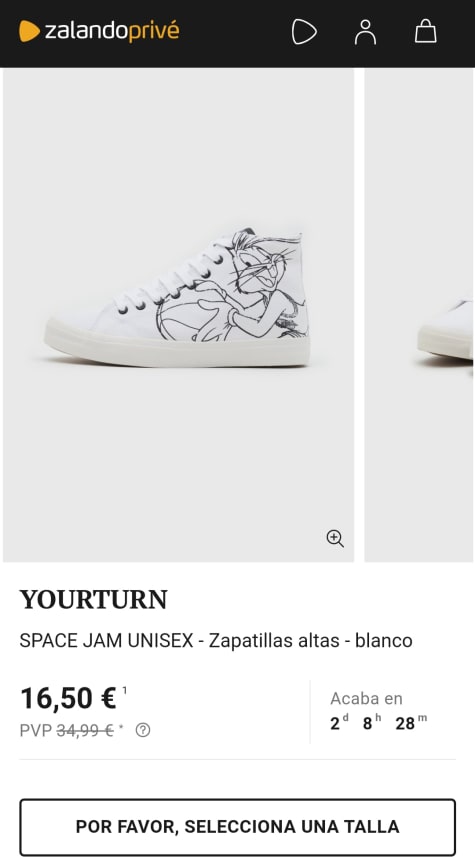Click the 28m minutes value in countdown
The image size is (475, 857).
click(411, 723)
